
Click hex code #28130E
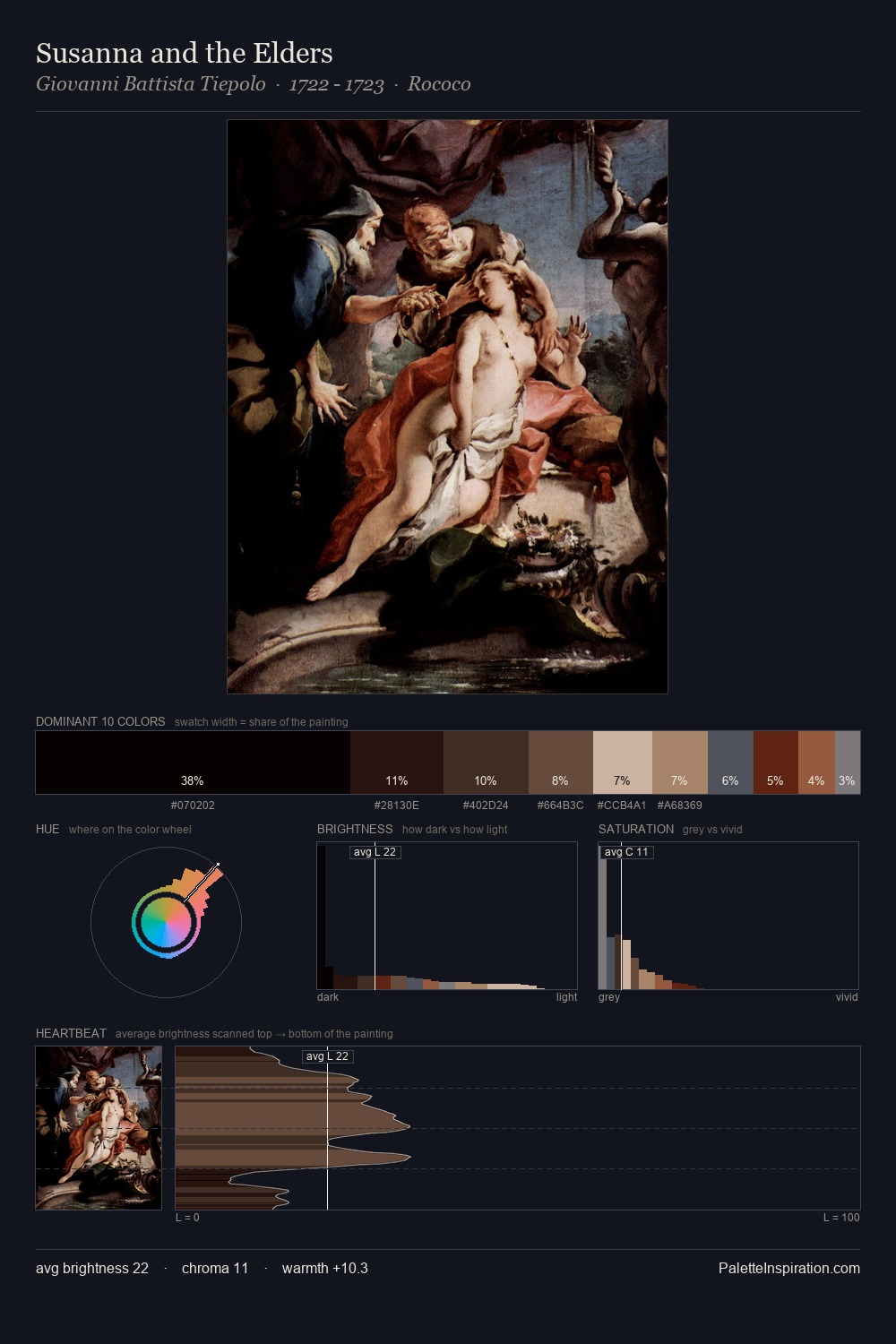397,806
